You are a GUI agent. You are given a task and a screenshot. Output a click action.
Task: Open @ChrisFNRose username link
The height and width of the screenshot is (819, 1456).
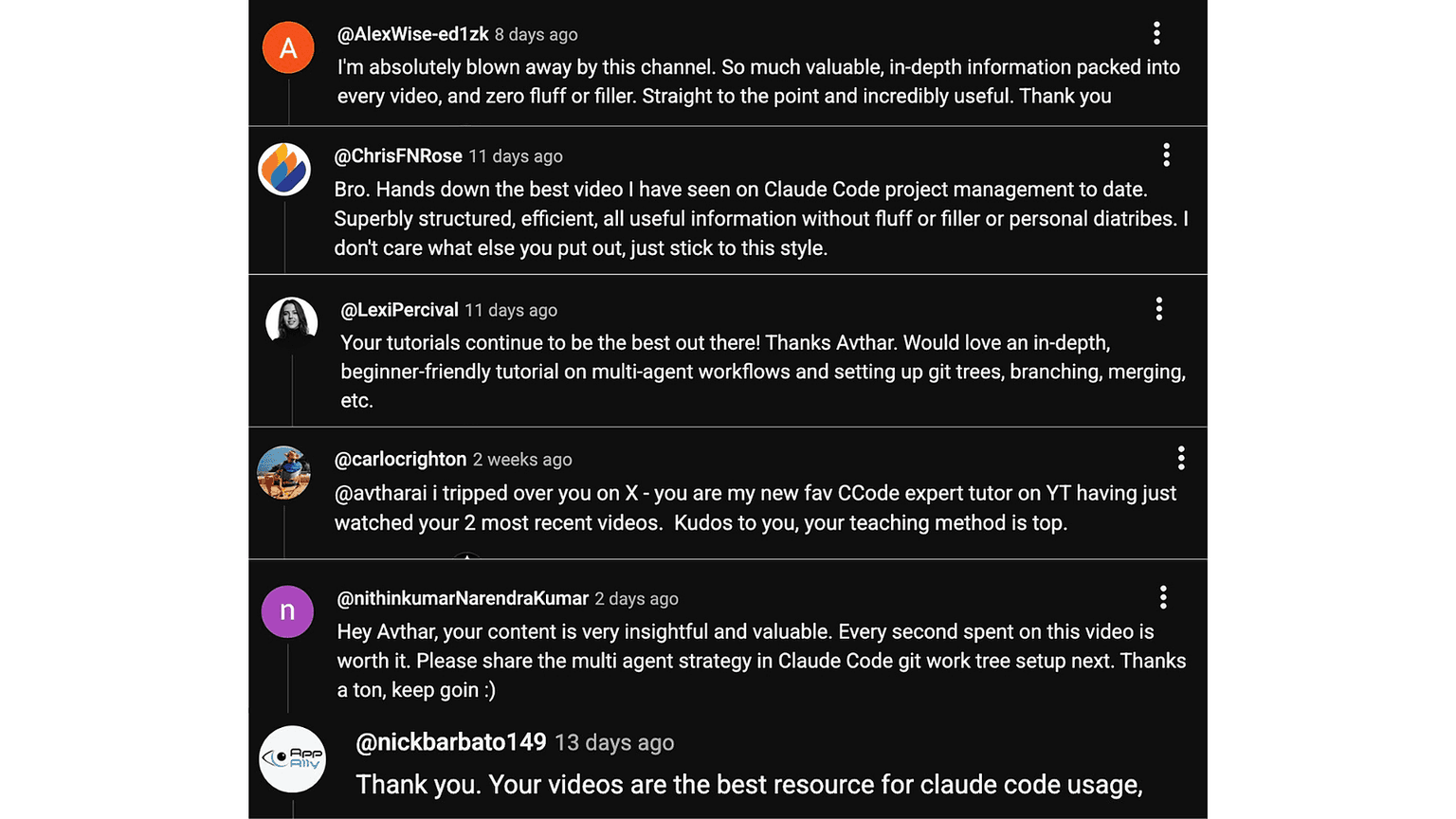(x=398, y=156)
